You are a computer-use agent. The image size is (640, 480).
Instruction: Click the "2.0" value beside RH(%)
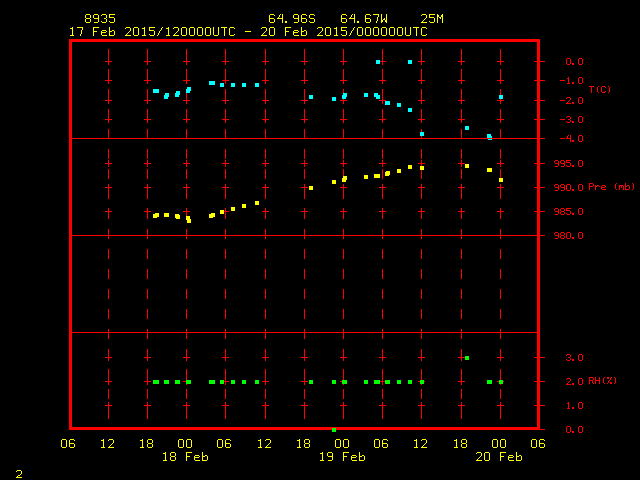point(574,382)
